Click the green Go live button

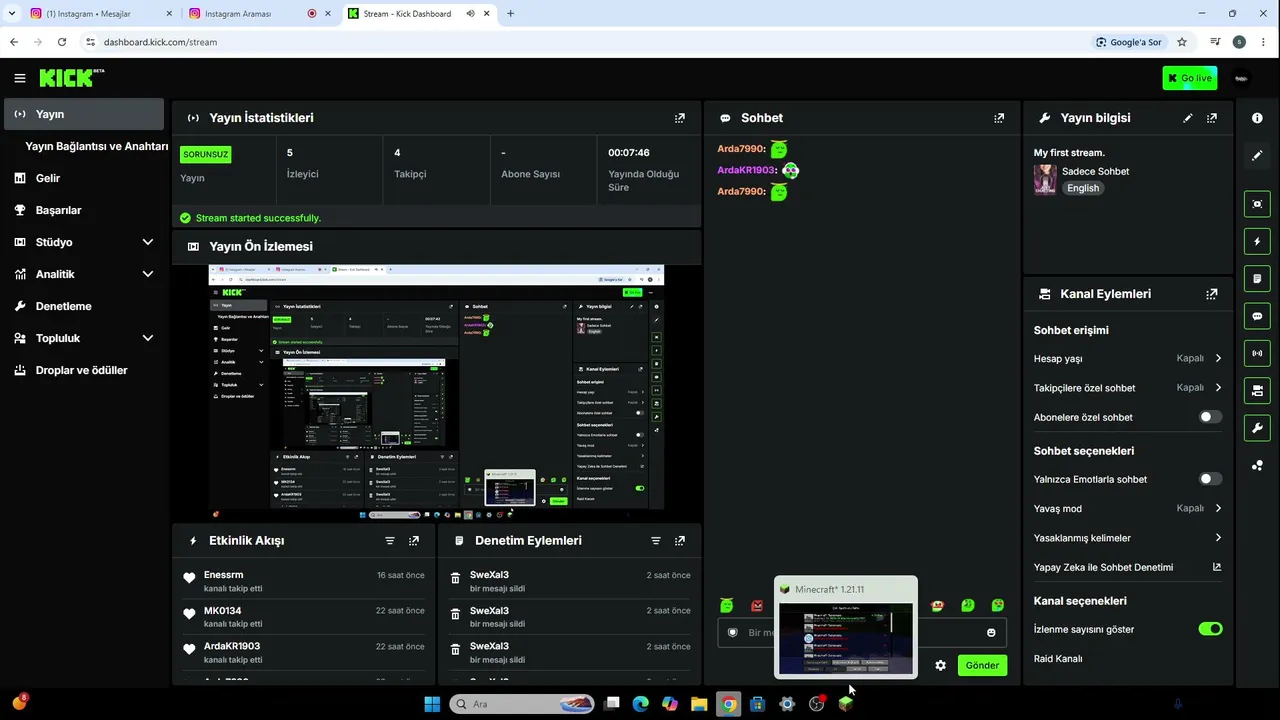(1190, 78)
